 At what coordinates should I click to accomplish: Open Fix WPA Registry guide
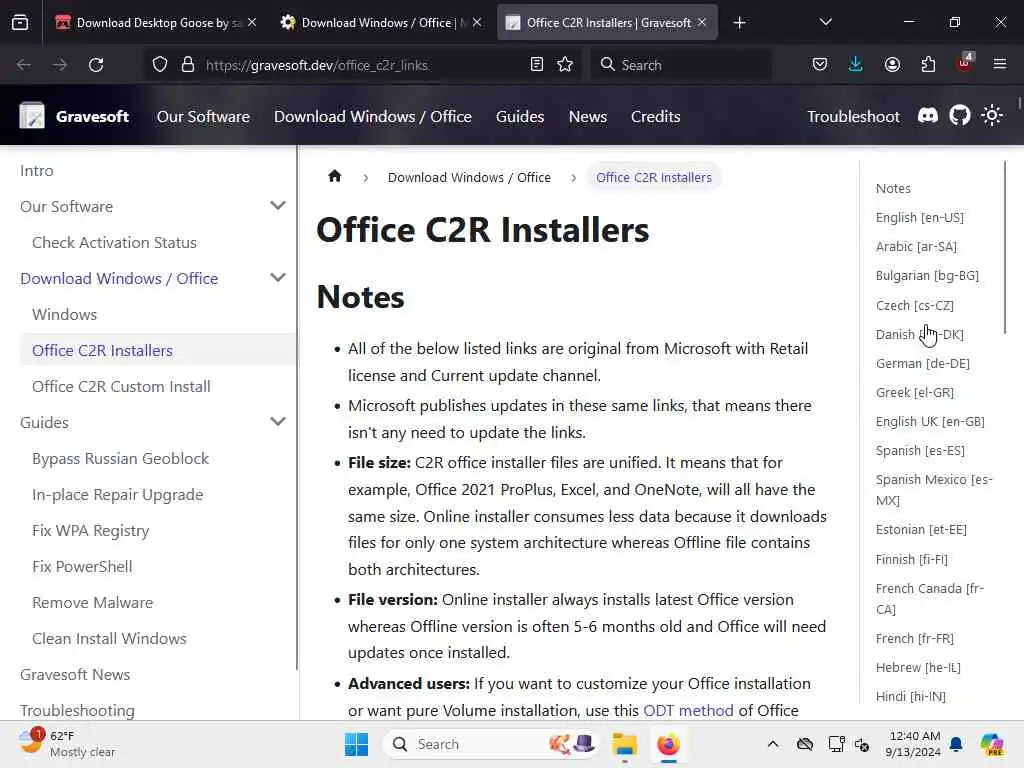pyautogui.click(x=91, y=530)
